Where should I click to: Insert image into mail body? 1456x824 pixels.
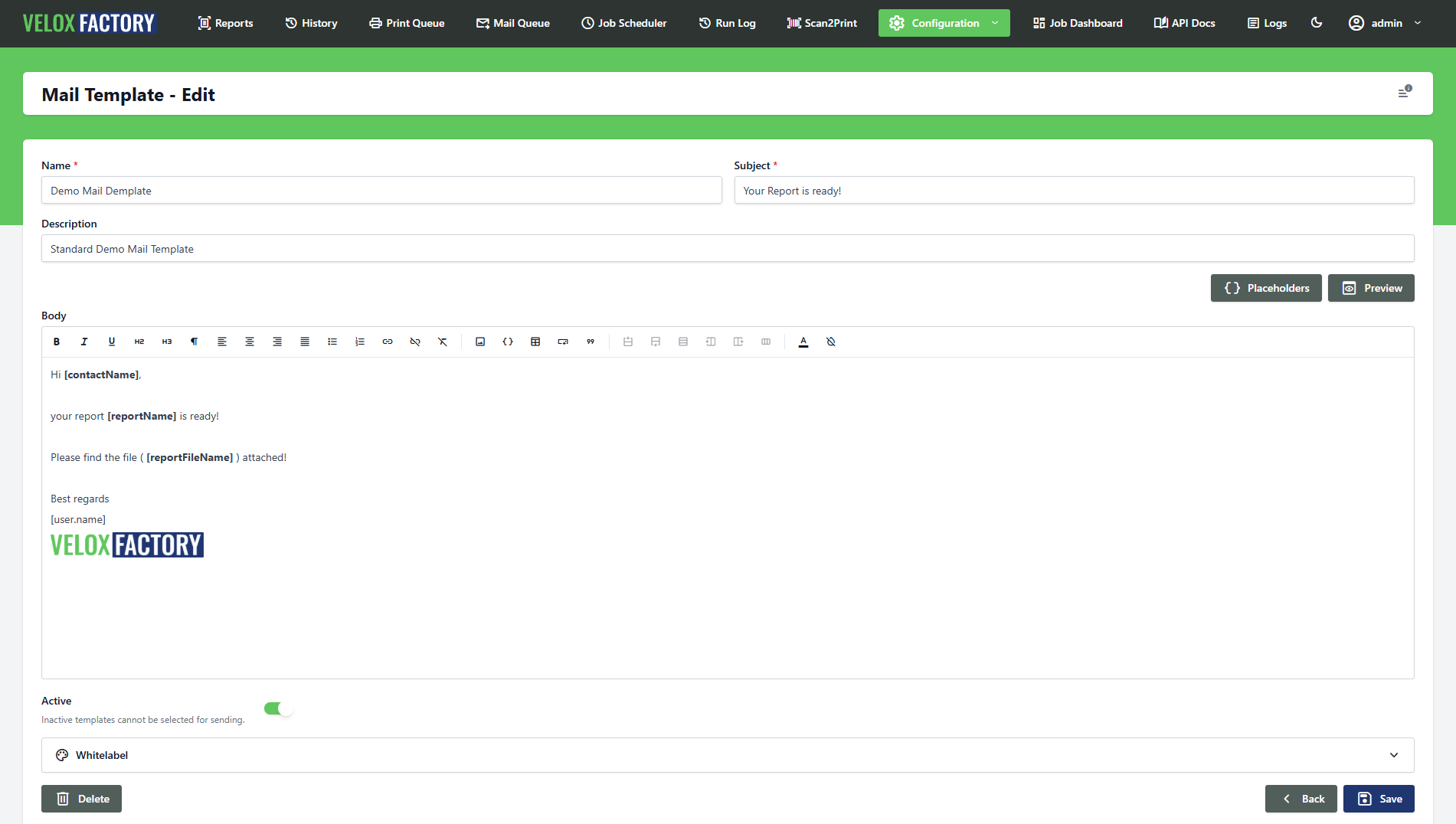(480, 342)
